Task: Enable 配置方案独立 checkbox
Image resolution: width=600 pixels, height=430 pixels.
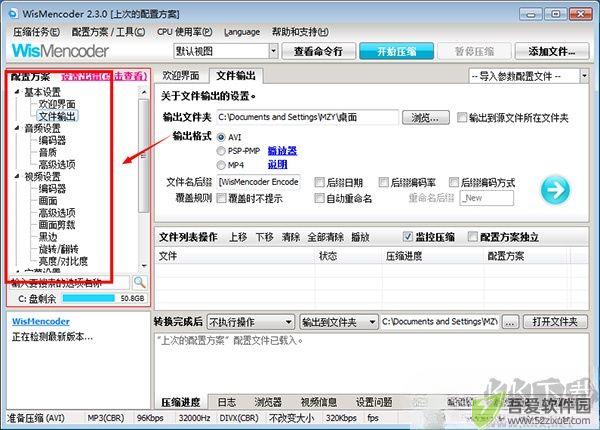Action: click(473, 237)
